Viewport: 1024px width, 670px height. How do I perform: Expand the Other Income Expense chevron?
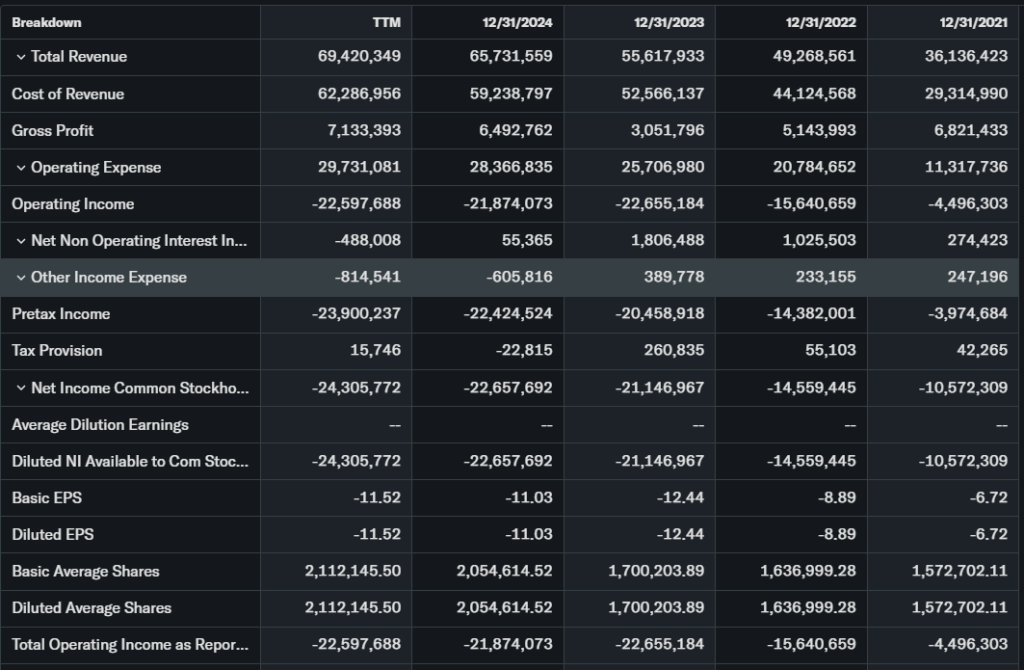(x=20, y=277)
